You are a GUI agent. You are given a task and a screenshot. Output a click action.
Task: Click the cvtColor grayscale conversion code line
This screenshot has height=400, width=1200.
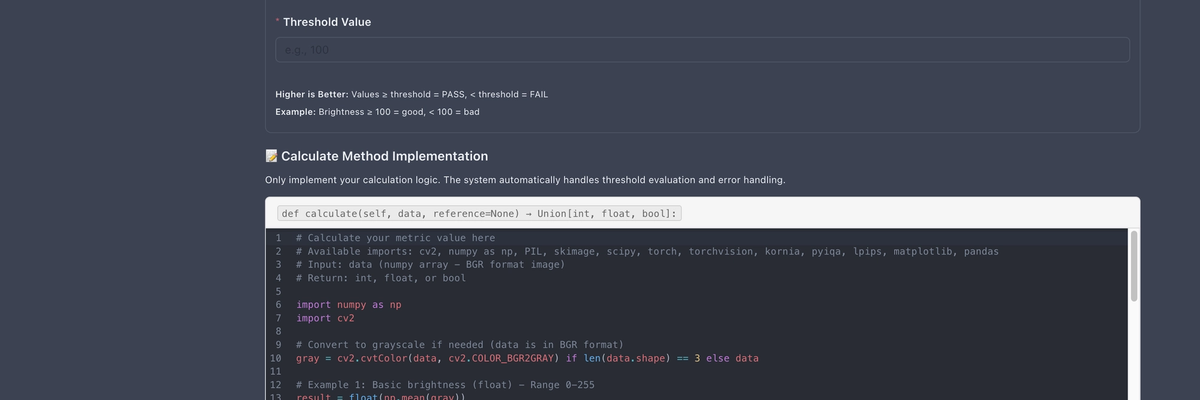[530, 358]
